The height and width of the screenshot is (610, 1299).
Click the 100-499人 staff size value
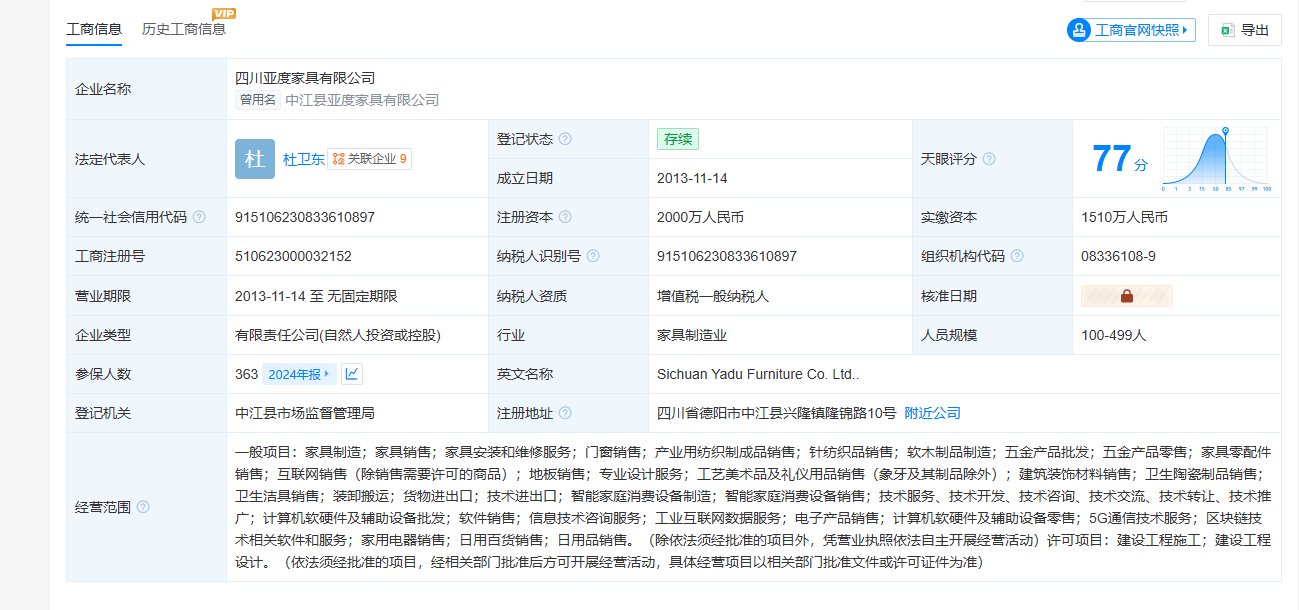[x=1114, y=335]
